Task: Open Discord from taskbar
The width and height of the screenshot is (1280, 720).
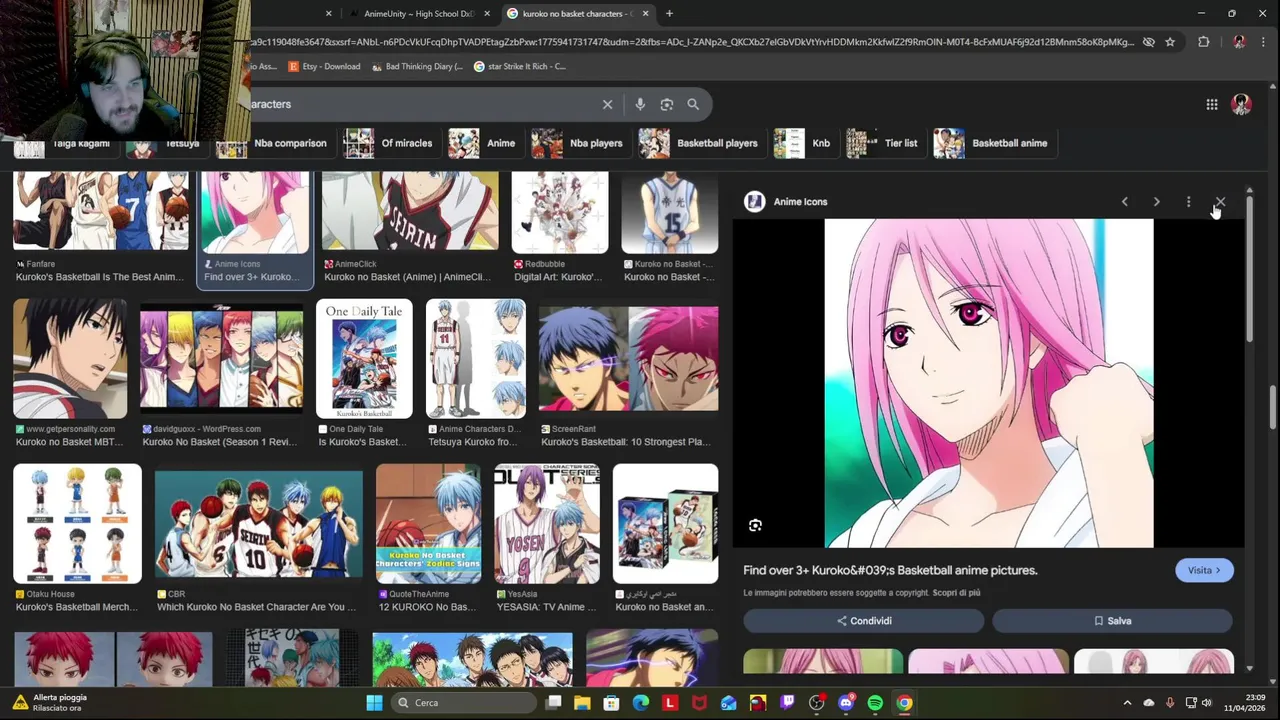Action: click(846, 703)
